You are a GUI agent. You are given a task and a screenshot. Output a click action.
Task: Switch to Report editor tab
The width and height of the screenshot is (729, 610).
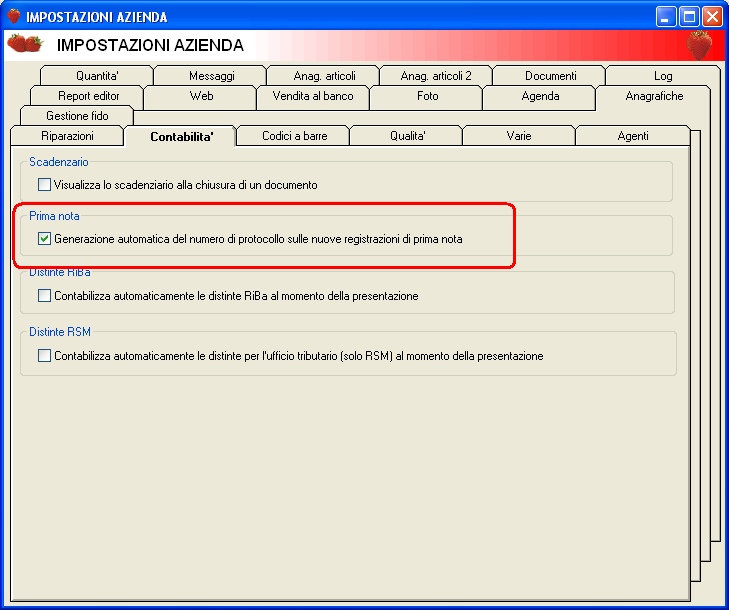coord(88,96)
